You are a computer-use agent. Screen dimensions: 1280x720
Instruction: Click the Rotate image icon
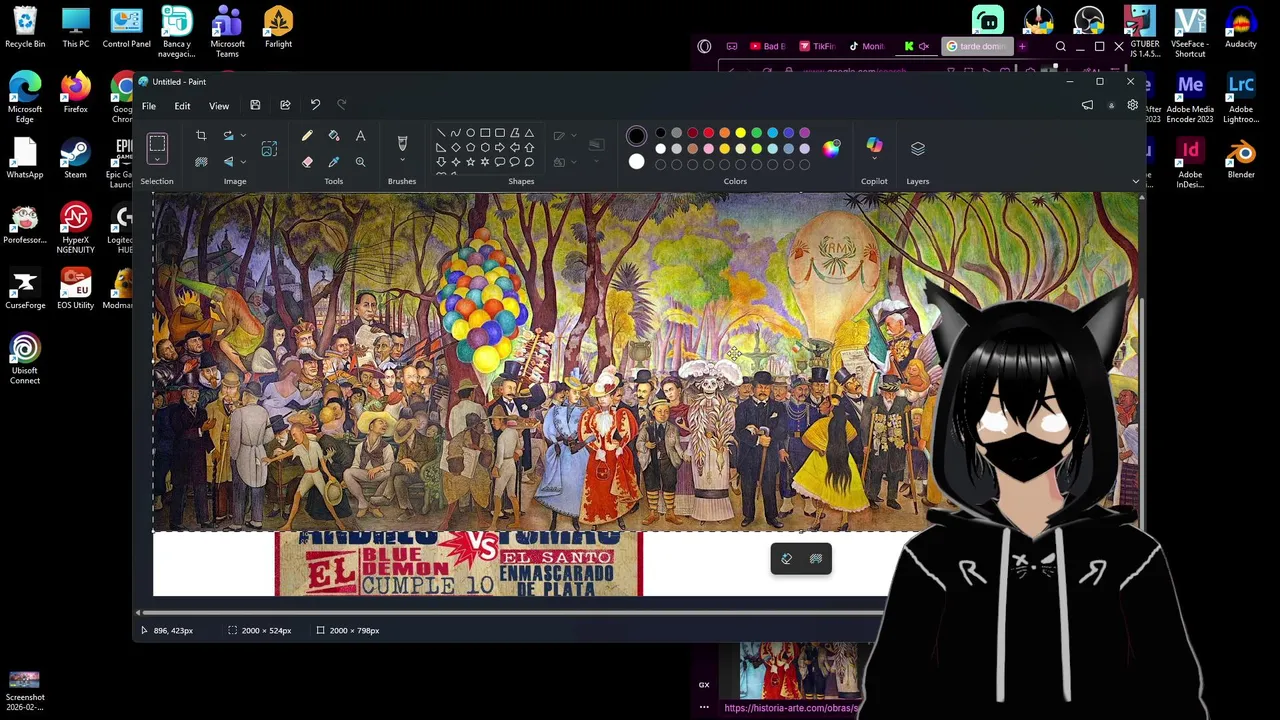228,136
